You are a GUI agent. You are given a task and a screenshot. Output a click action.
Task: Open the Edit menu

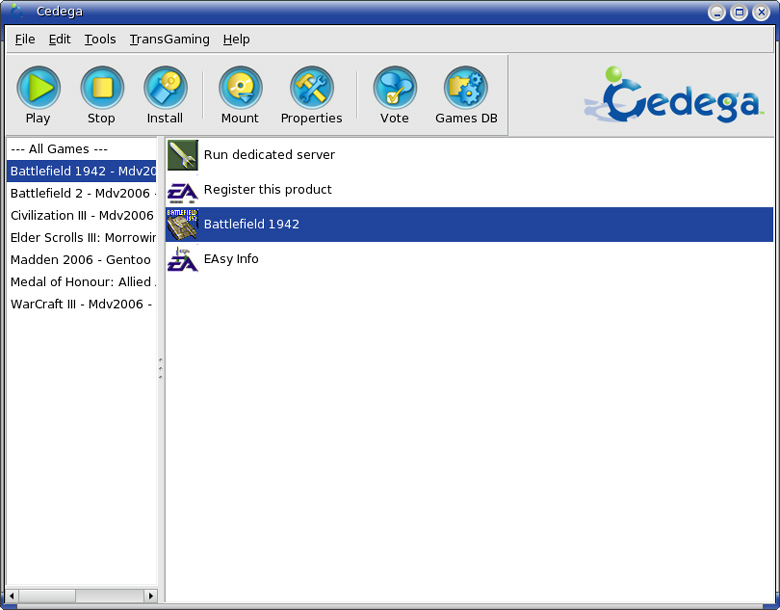coord(60,39)
